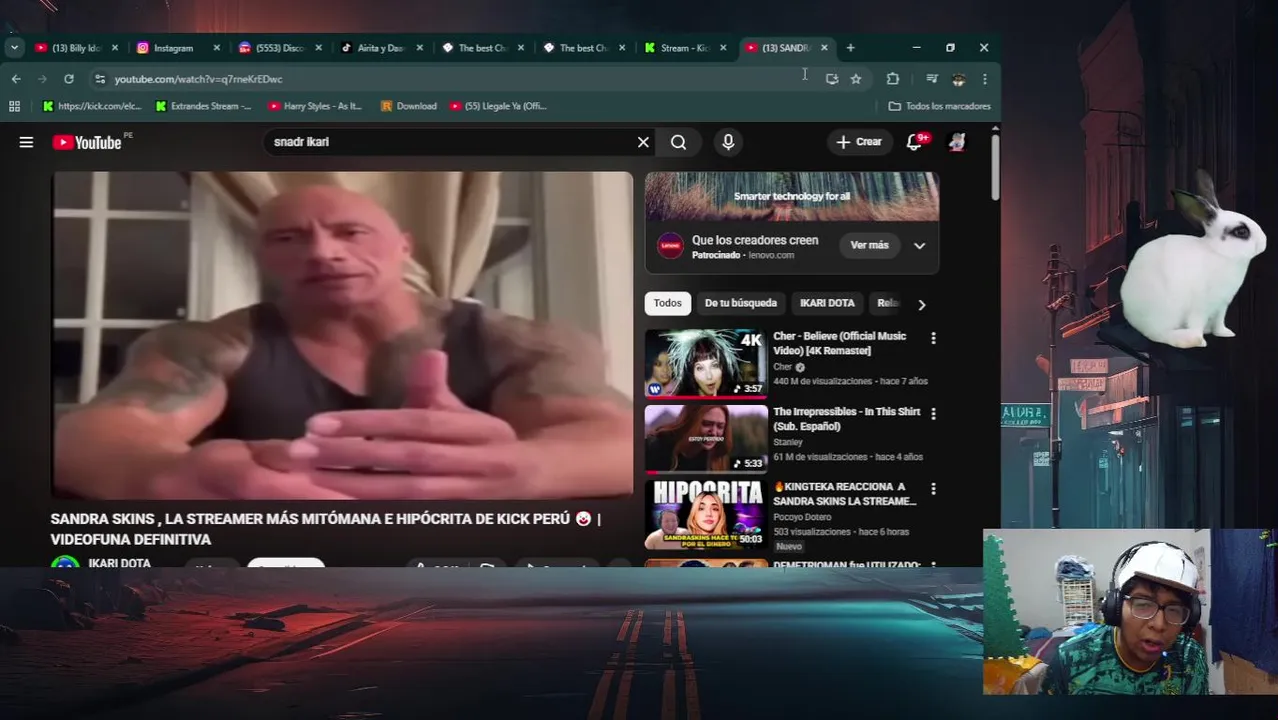The image size is (1278, 720).
Task: Open the tab search dropdown arrow
Action: (14, 47)
